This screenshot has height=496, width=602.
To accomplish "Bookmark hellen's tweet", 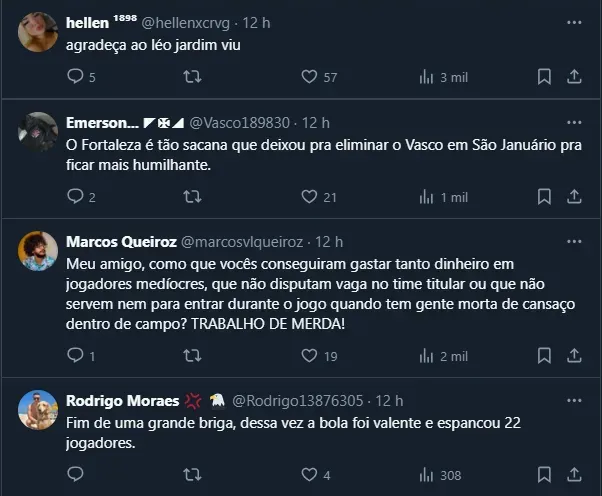I will (x=544, y=76).
